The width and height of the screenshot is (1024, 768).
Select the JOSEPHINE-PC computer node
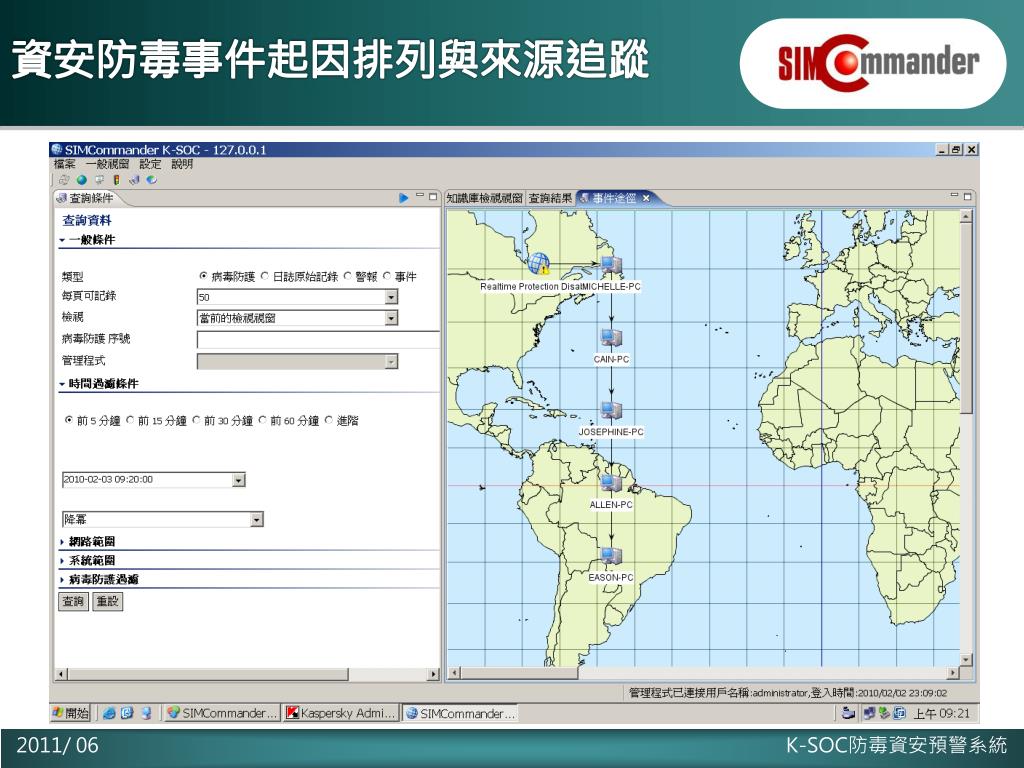611,410
